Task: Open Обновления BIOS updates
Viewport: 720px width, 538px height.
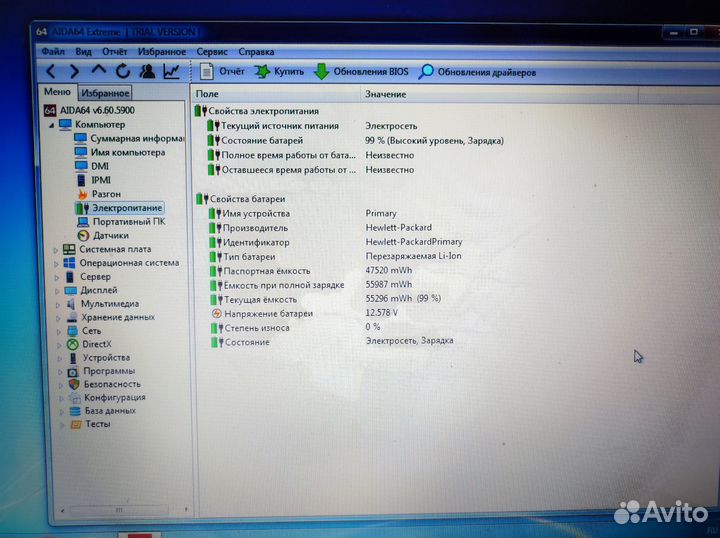Action: [361, 72]
